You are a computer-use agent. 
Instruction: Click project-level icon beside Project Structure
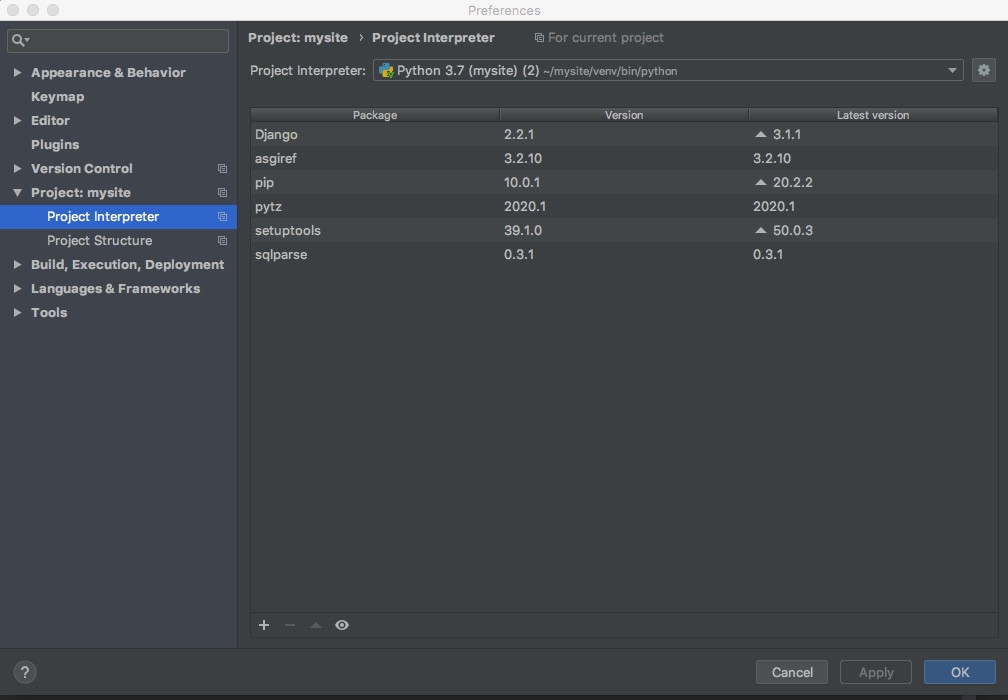pos(222,240)
